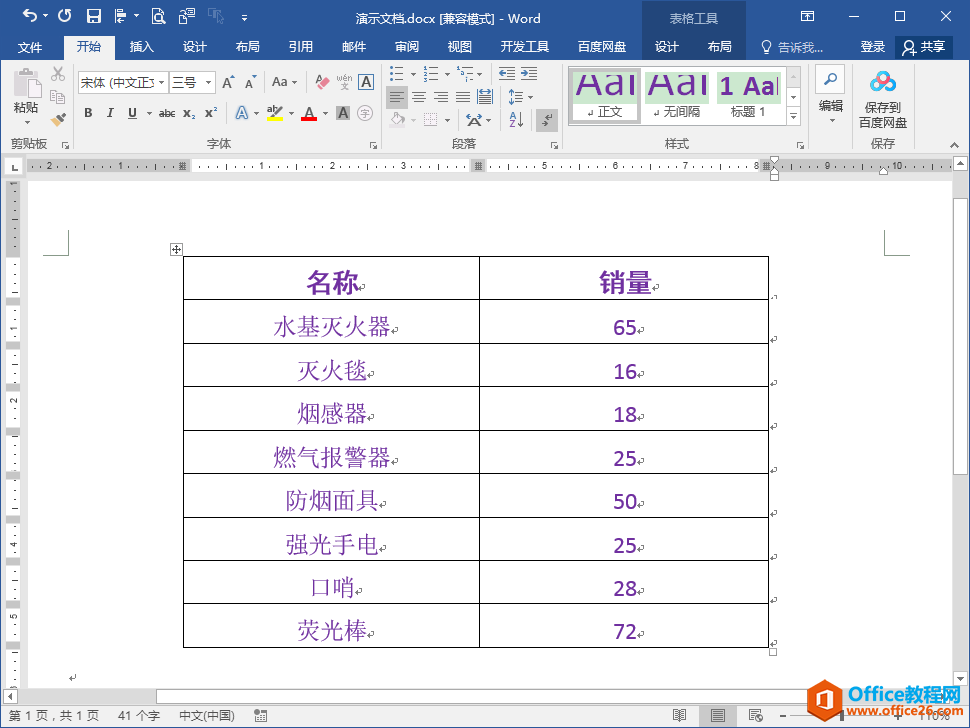Viewport: 970px width, 728px height.
Task: Switch to the 插入 Insert tab
Action: pyautogui.click(x=141, y=47)
